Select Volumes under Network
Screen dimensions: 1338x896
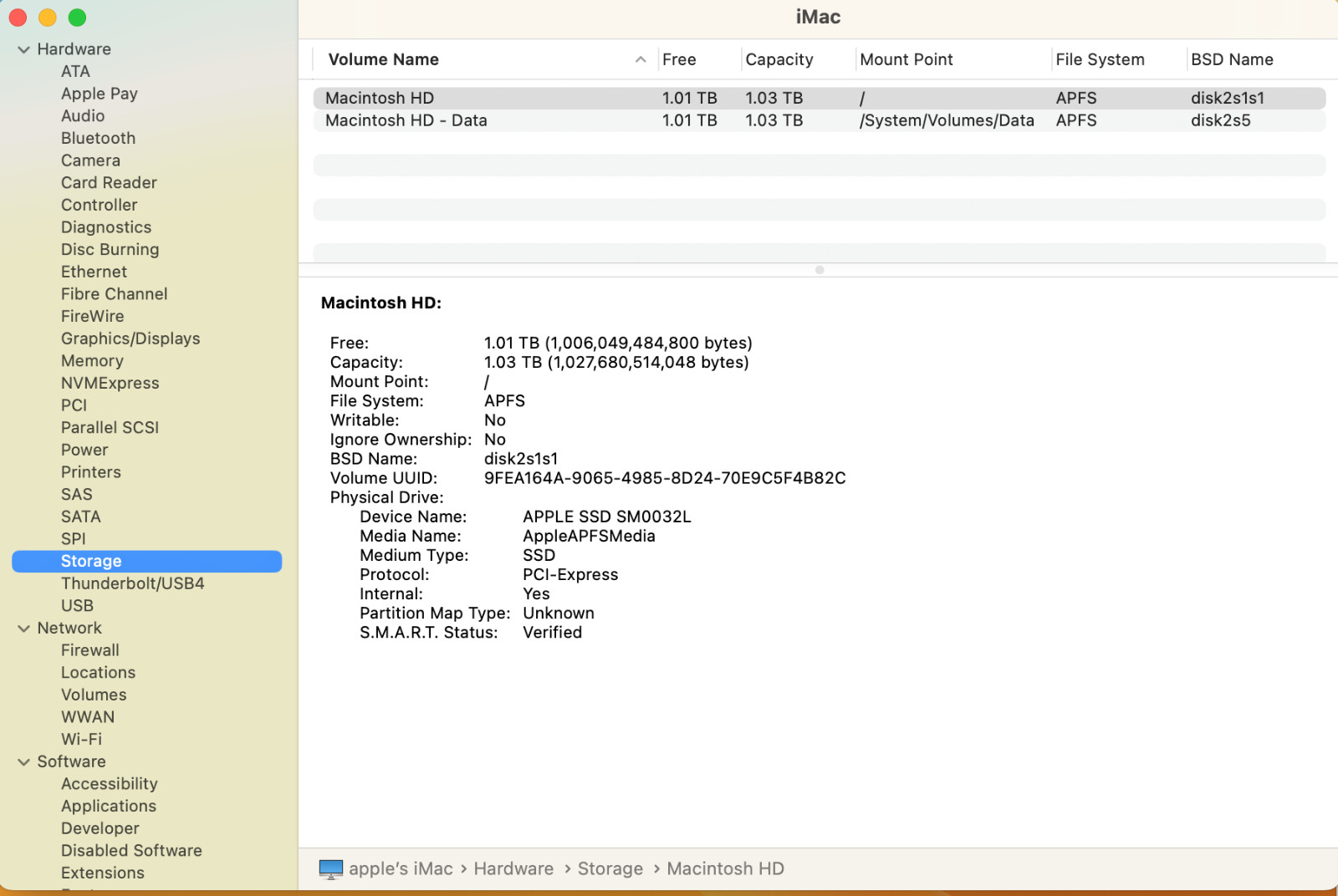tap(94, 695)
